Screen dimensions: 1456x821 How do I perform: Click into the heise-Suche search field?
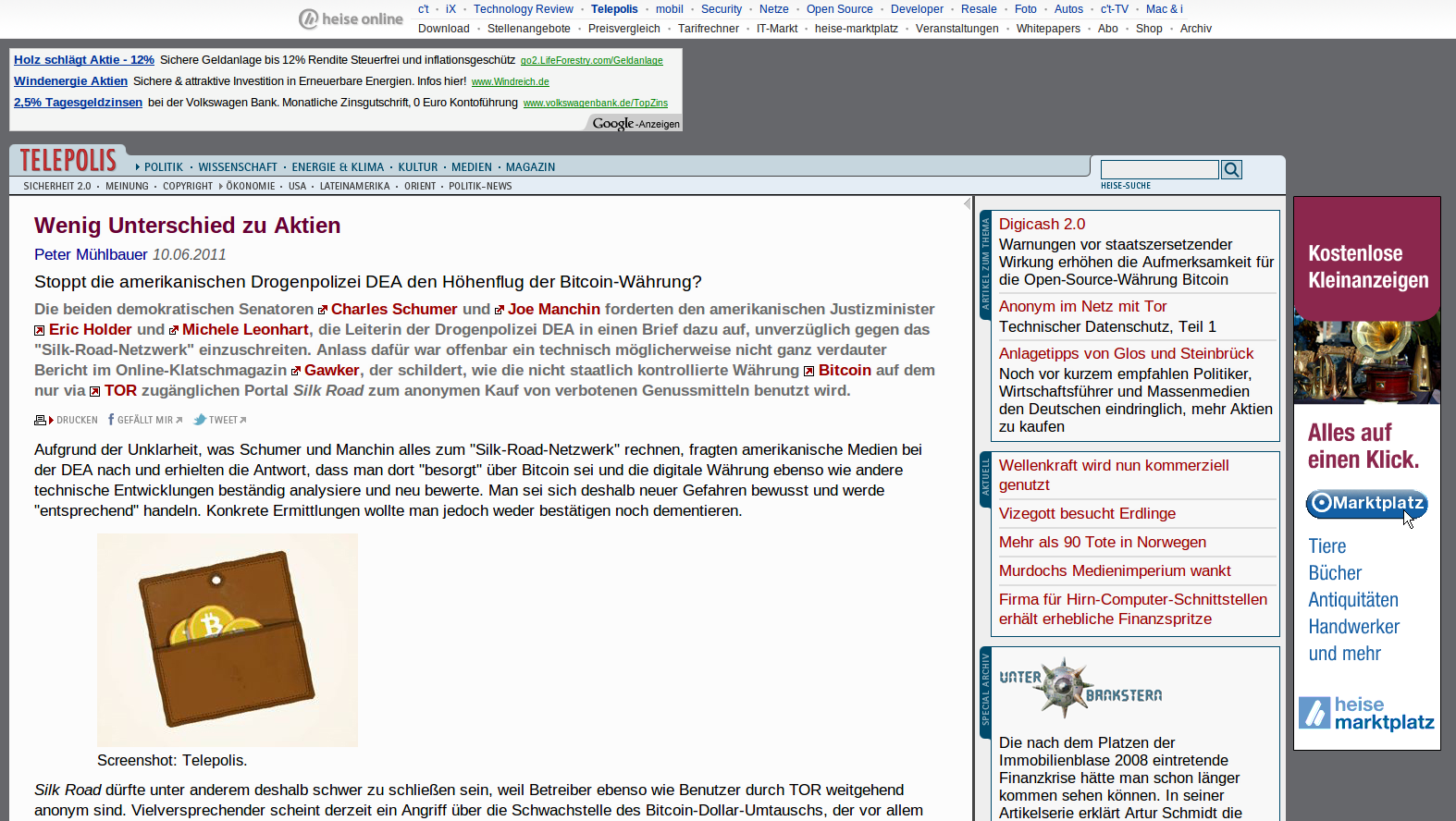pyautogui.click(x=1159, y=169)
